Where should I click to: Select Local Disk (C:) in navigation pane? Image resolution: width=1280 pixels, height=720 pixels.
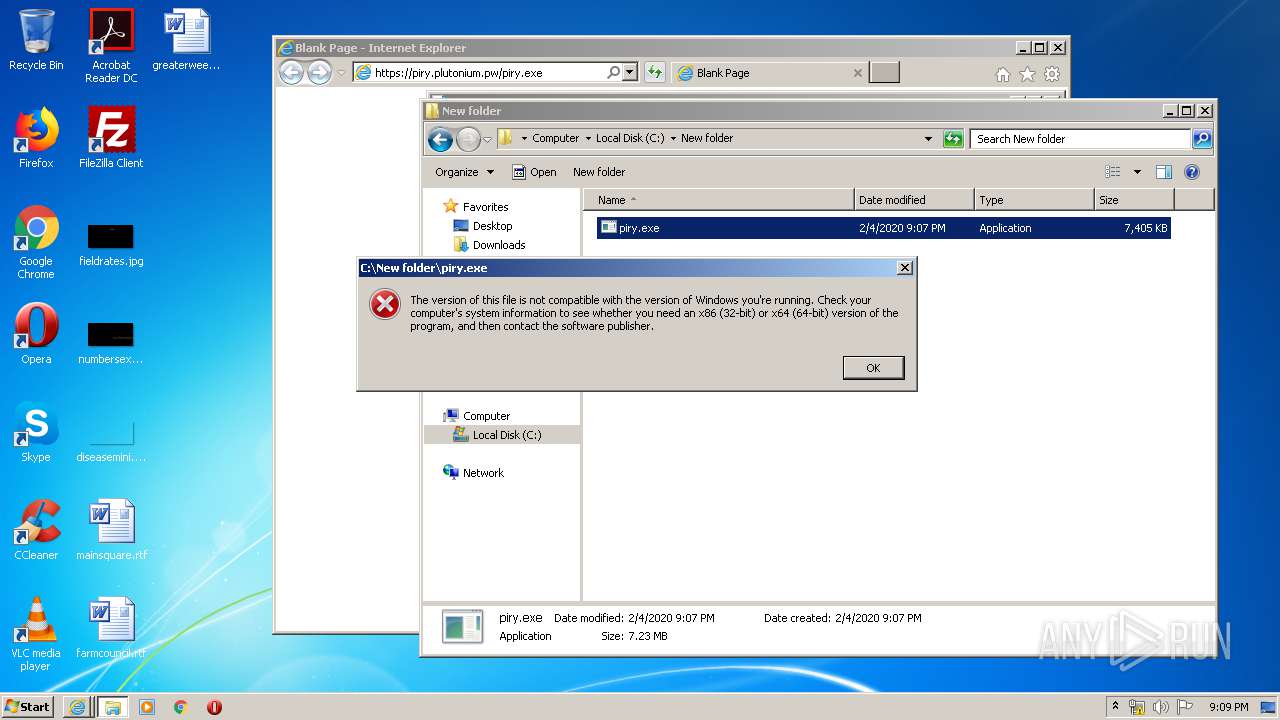pos(506,435)
